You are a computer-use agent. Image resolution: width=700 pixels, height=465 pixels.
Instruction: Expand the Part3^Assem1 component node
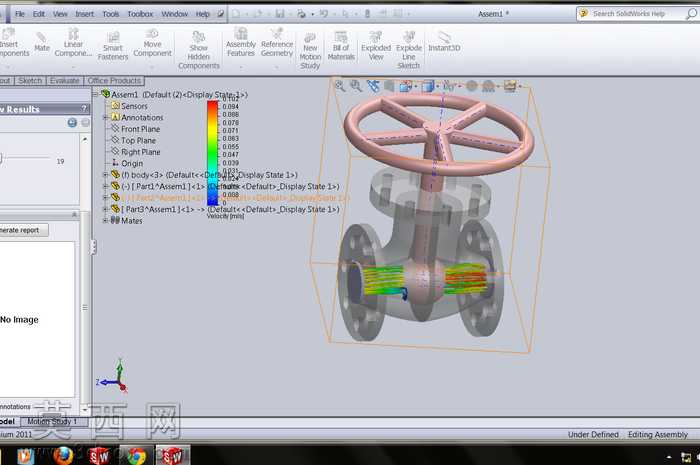(106, 209)
